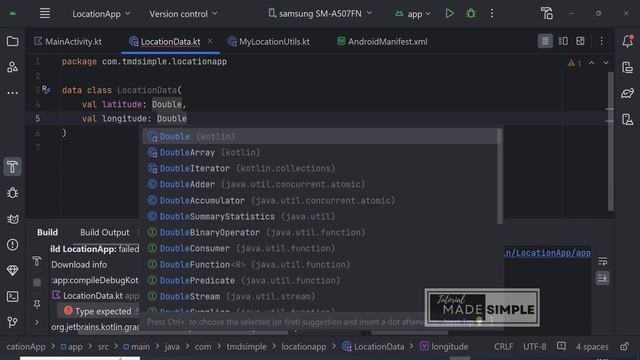640x360 pixels.
Task: Open more actions next to debug icon
Action: point(492,13)
